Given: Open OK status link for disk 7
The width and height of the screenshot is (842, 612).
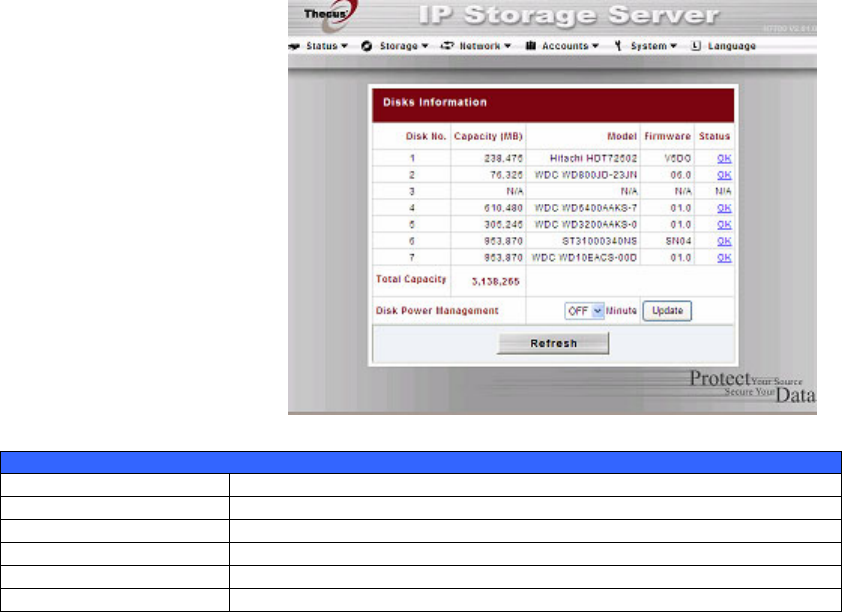Looking at the screenshot, I should [724, 258].
